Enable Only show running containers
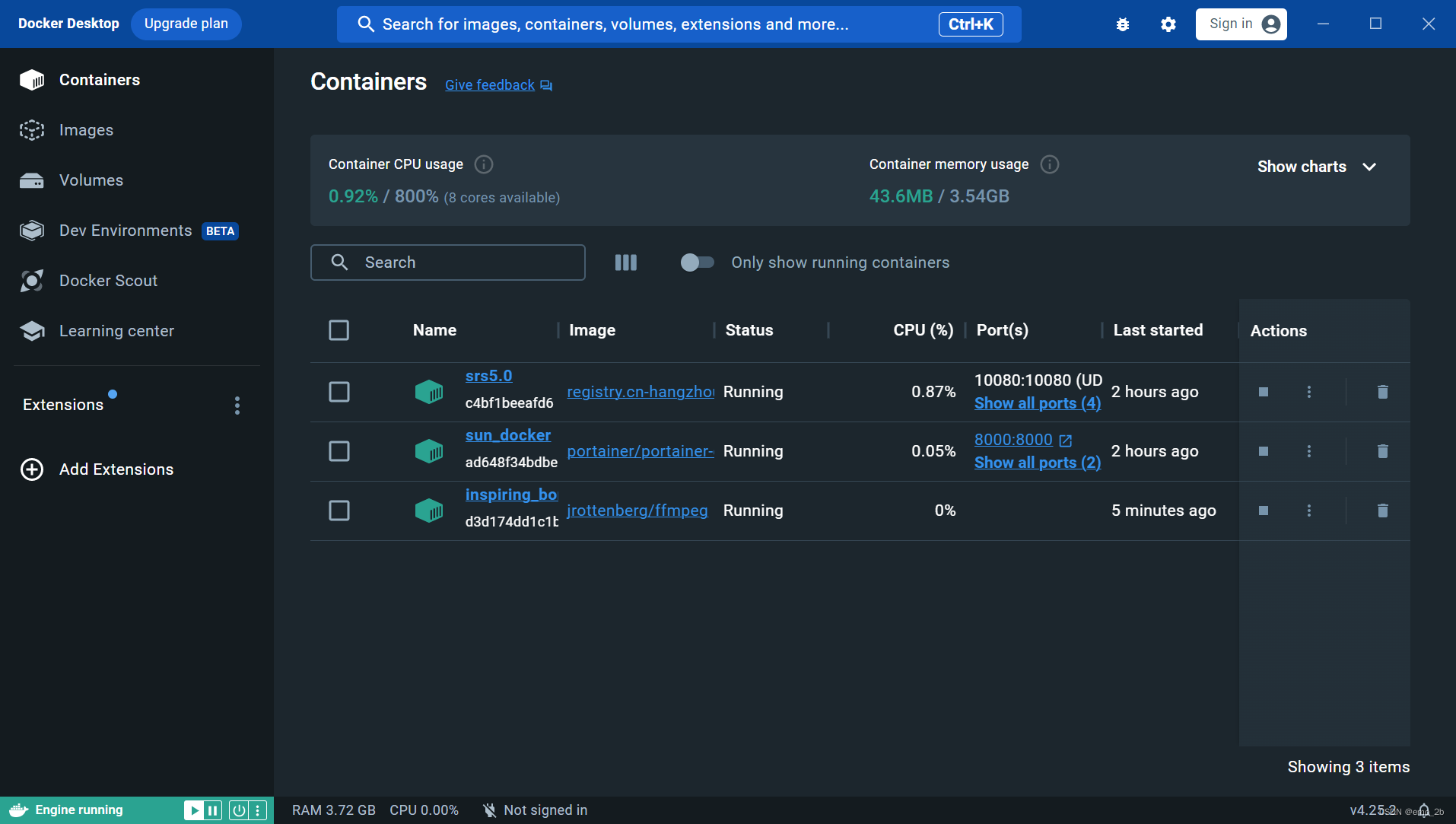This screenshot has height=824, width=1456. point(697,262)
